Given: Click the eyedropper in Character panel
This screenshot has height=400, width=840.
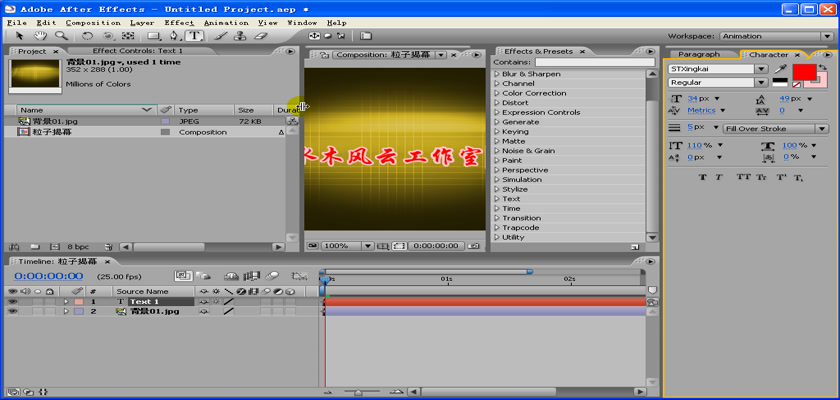Looking at the screenshot, I should tap(779, 69).
